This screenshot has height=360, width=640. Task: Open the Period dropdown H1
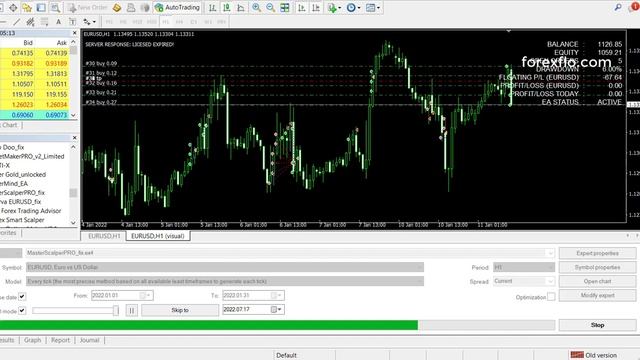coord(524,267)
